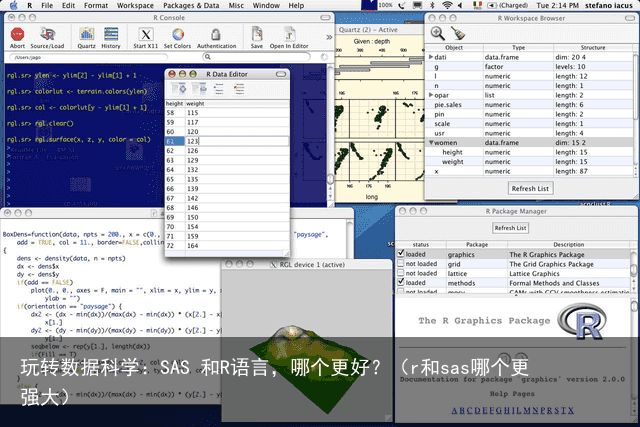Click the Structure column header

coord(593,47)
